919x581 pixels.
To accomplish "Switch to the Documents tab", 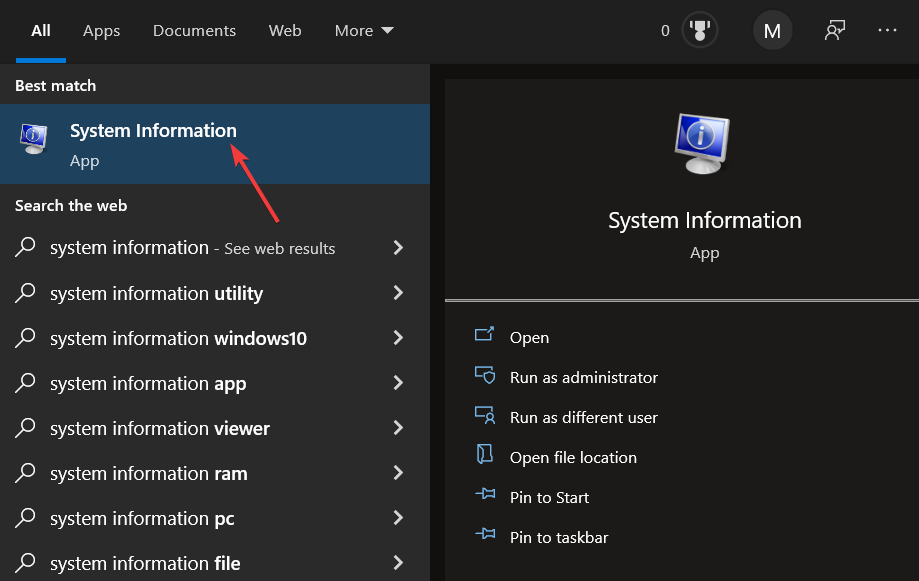I will pos(193,30).
